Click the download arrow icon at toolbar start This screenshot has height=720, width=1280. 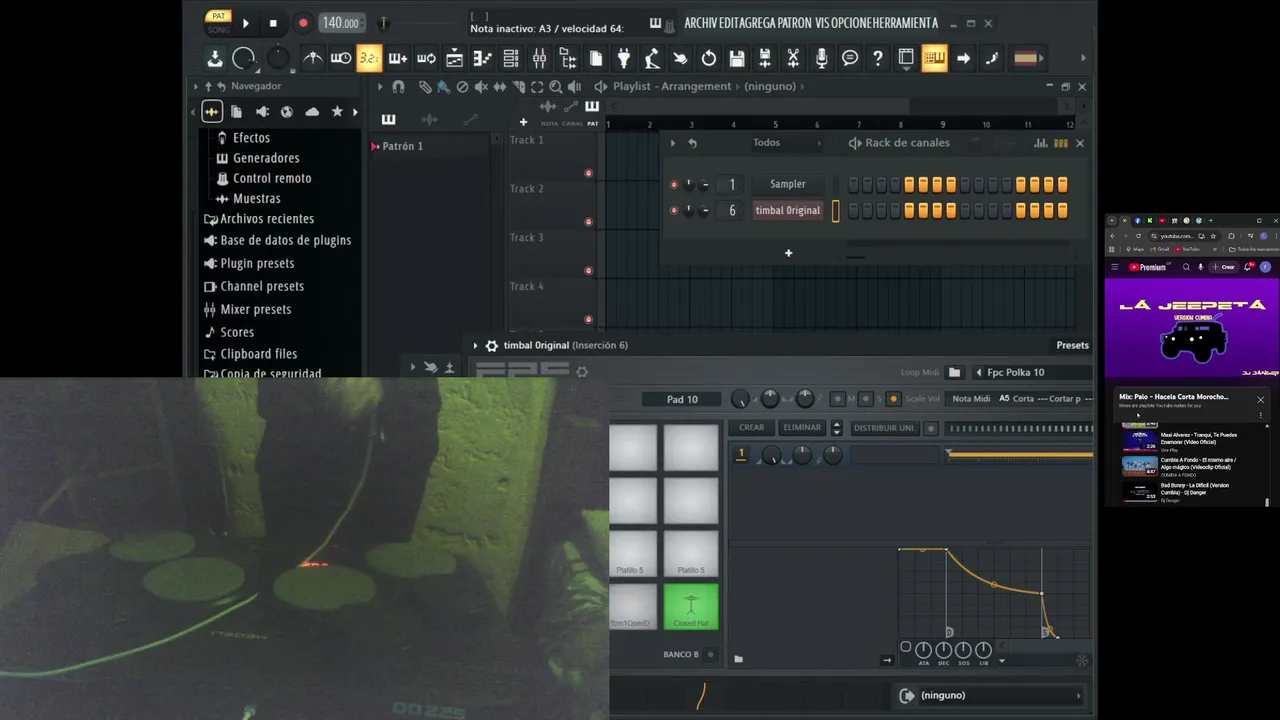point(215,58)
